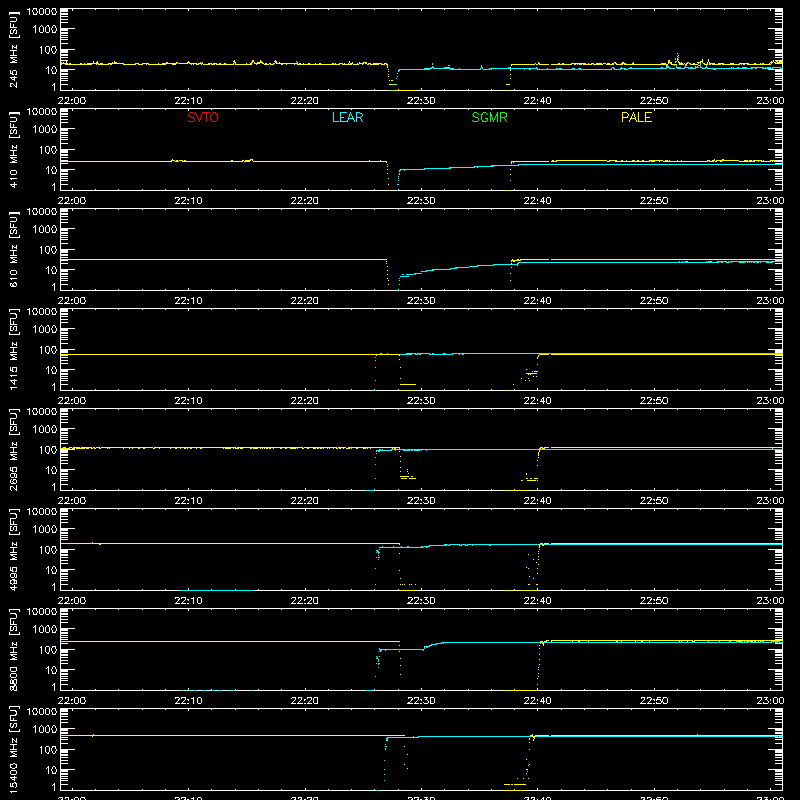800x800 pixels.
Task: Click 22:50 time label below 4995 MHz plot
Action: click(654, 601)
